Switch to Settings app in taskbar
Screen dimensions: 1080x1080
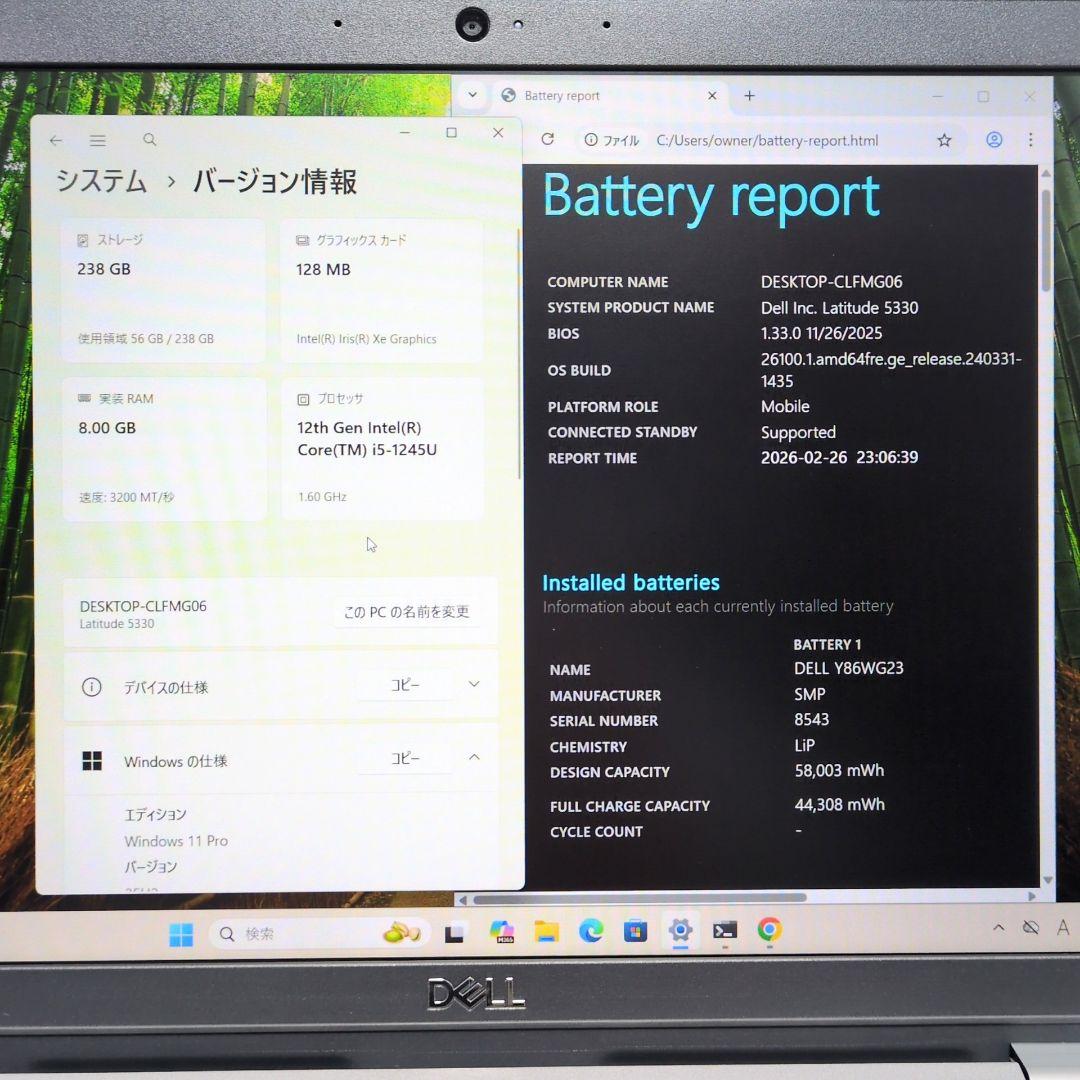(x=680, y=931)
